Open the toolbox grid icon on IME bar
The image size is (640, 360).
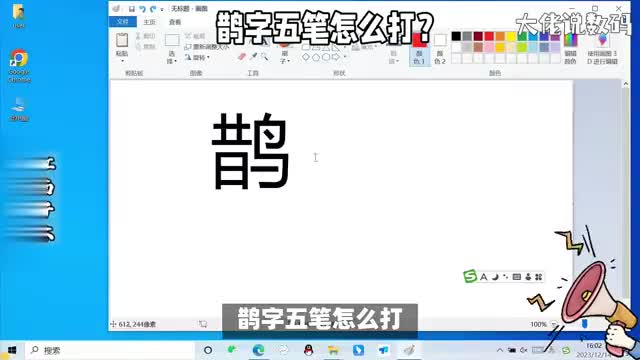(x=539, y=277)
